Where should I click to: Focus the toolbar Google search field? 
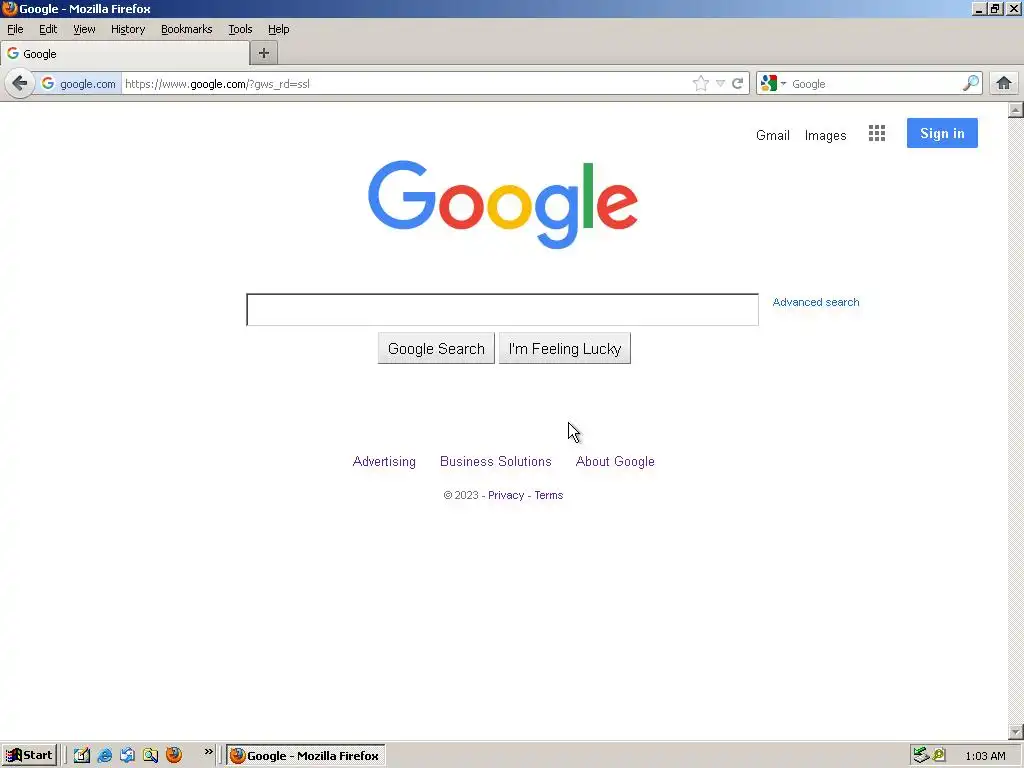click(875, 84)
